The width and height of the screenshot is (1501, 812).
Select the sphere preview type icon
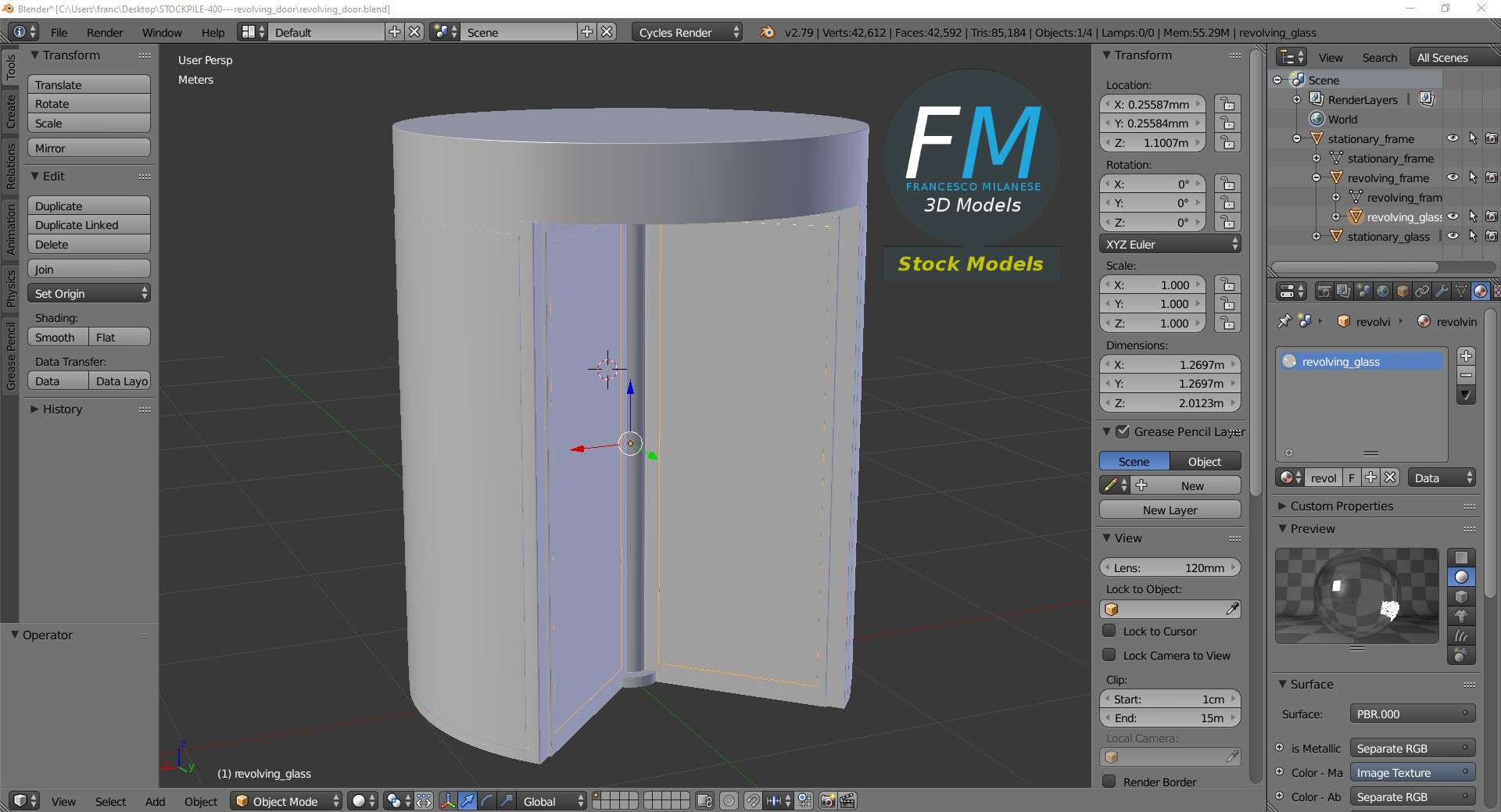coord(1461,577)
